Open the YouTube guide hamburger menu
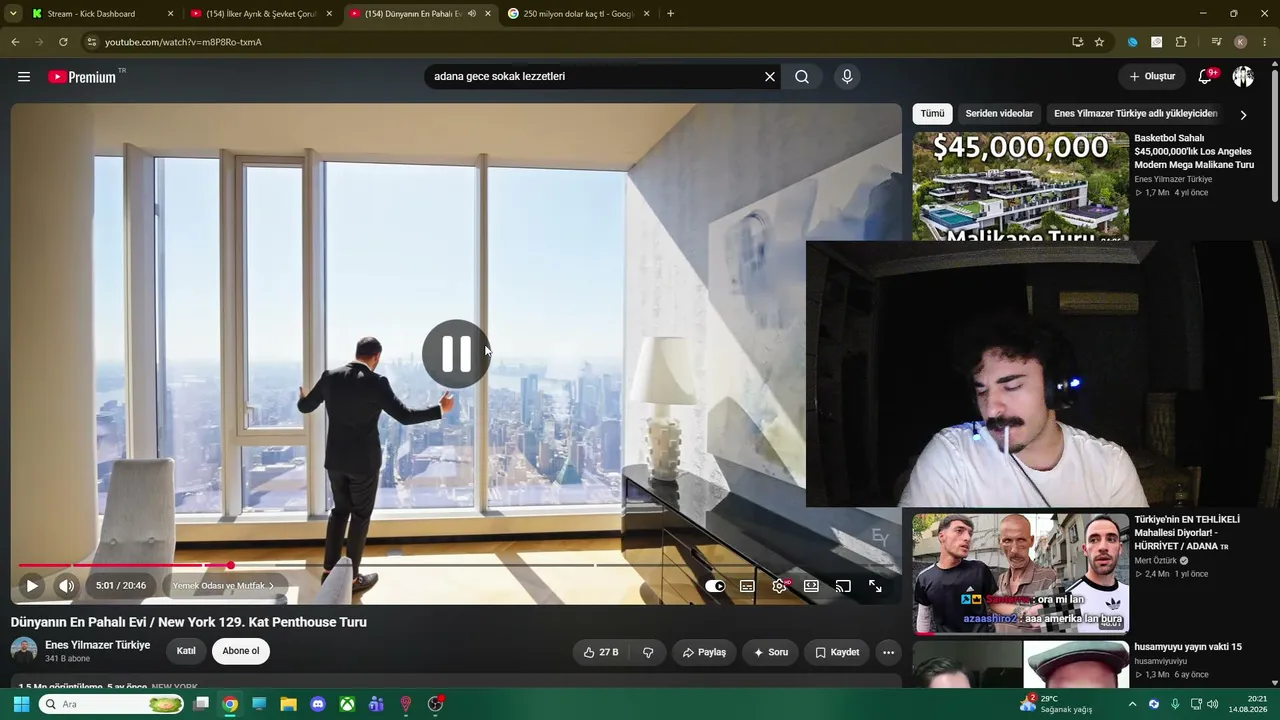Screen dimensions: 1280x720 24,77
